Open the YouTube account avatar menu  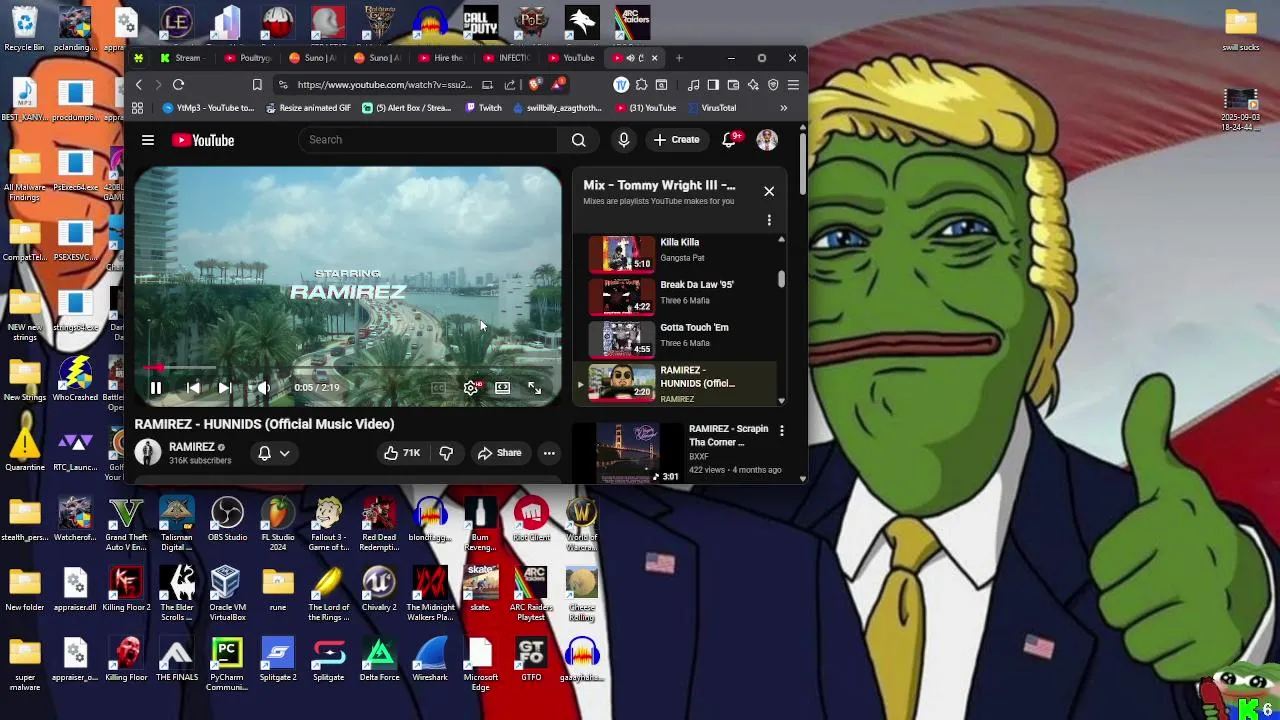pos(767,140)
